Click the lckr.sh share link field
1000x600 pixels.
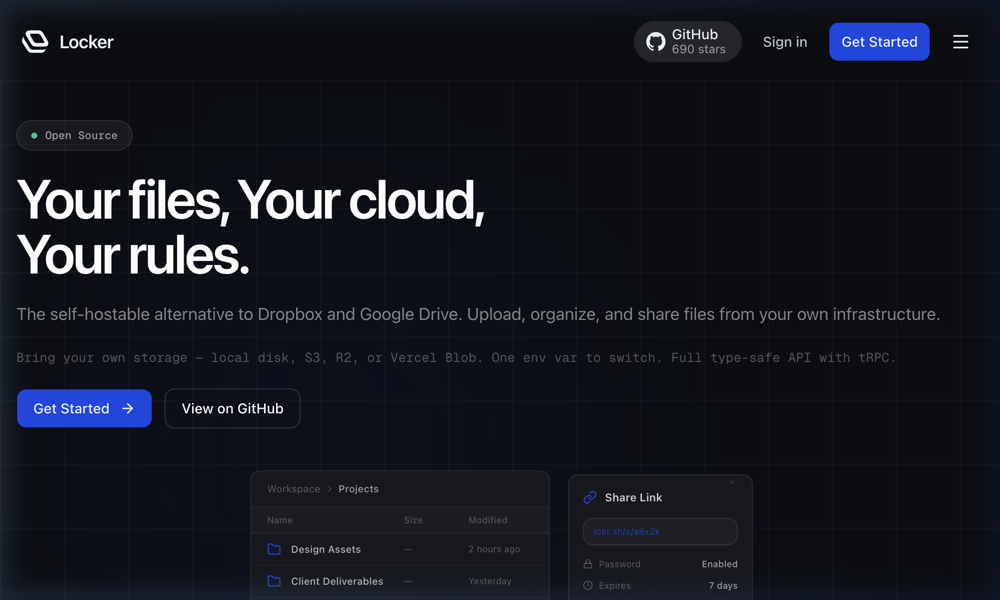click(x=660, y=531)
